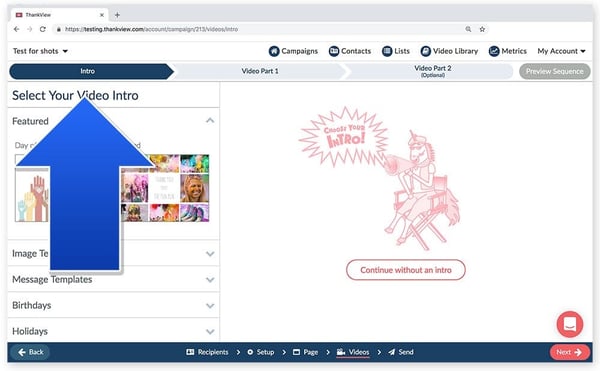Go to Lists in the navigation bar
The width and height of the screenshot is (600, 371).
click(396, 51)
